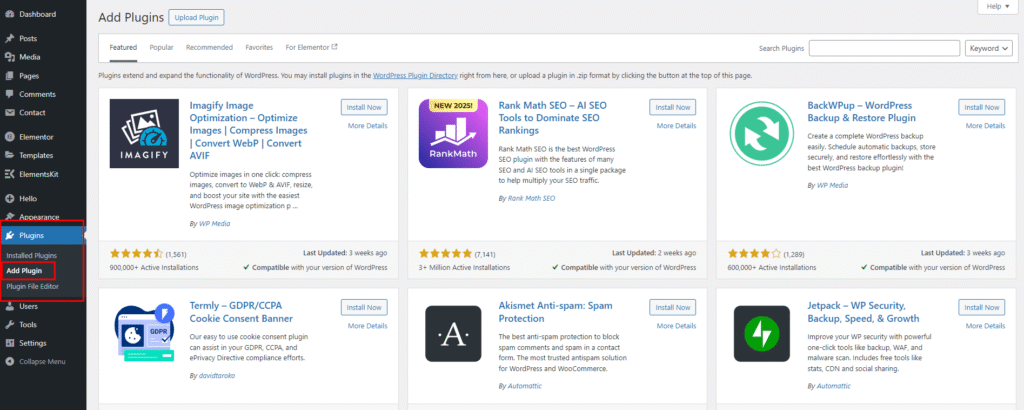
Task: Click the Hello plus icon in sidebar
Action: coord(9,198)
